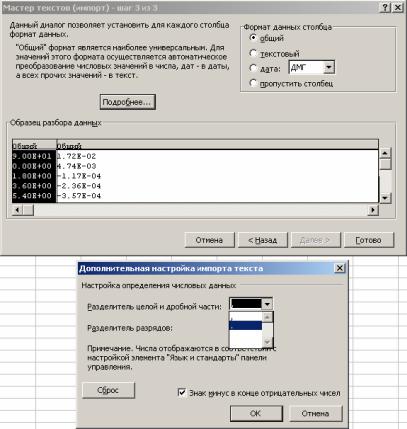Click the 1.72E-02 value in preview
This screenshot has height=429, width=407.
[x=76, y=156]
